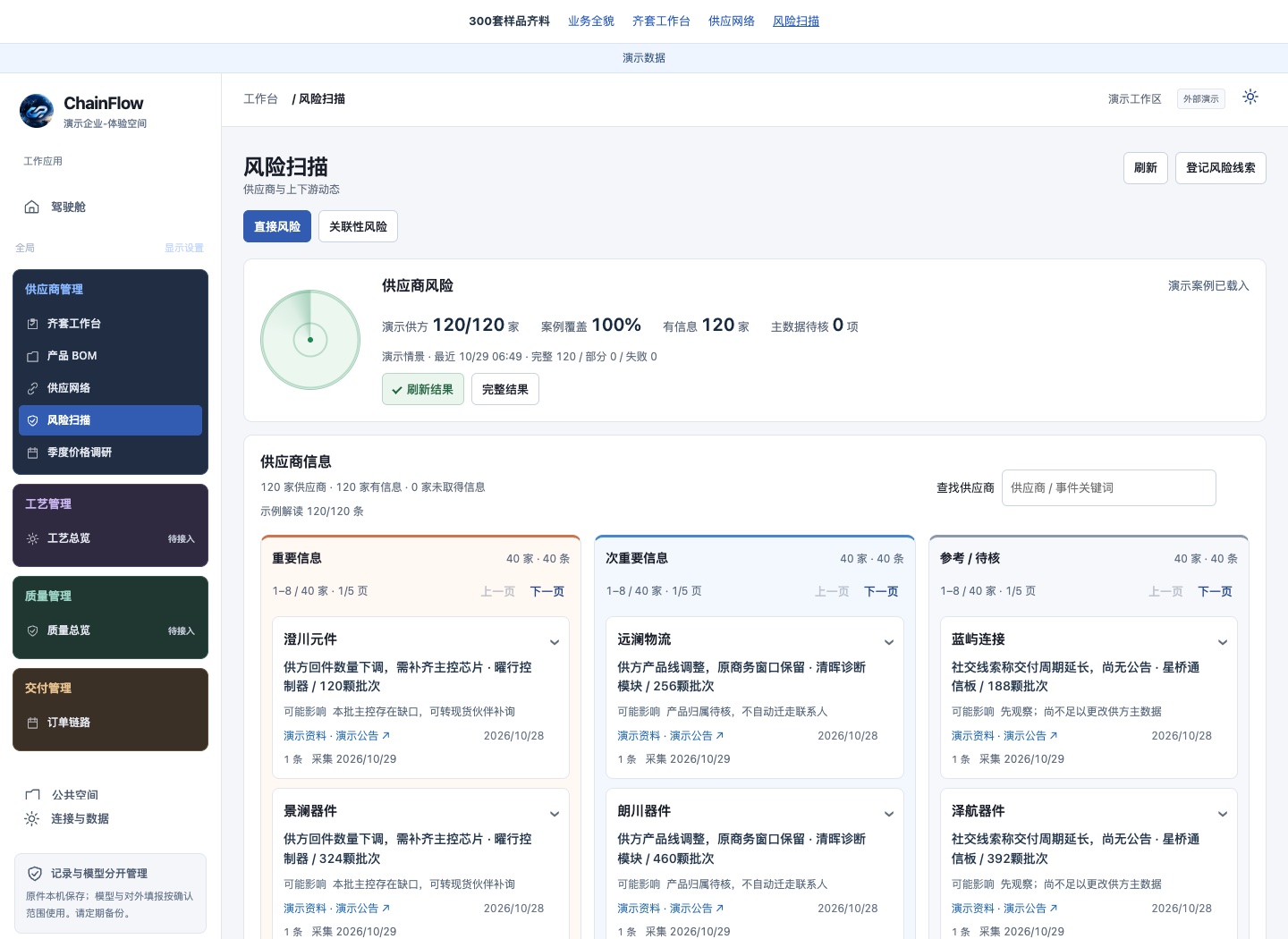Click the folder icon beside 公共空间

(x=33, y=795)
